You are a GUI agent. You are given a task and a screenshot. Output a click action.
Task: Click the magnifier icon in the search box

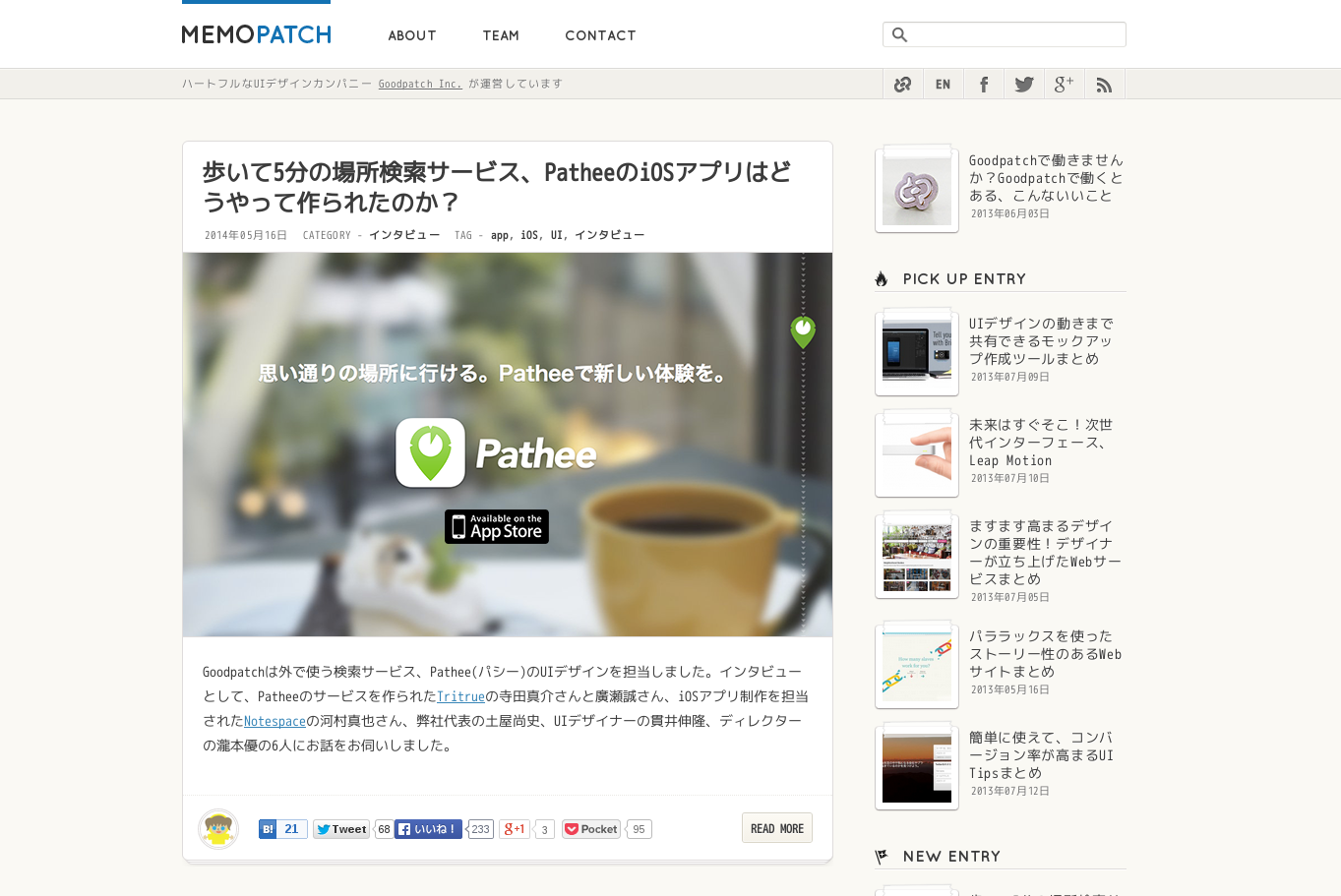pos(899,34)
